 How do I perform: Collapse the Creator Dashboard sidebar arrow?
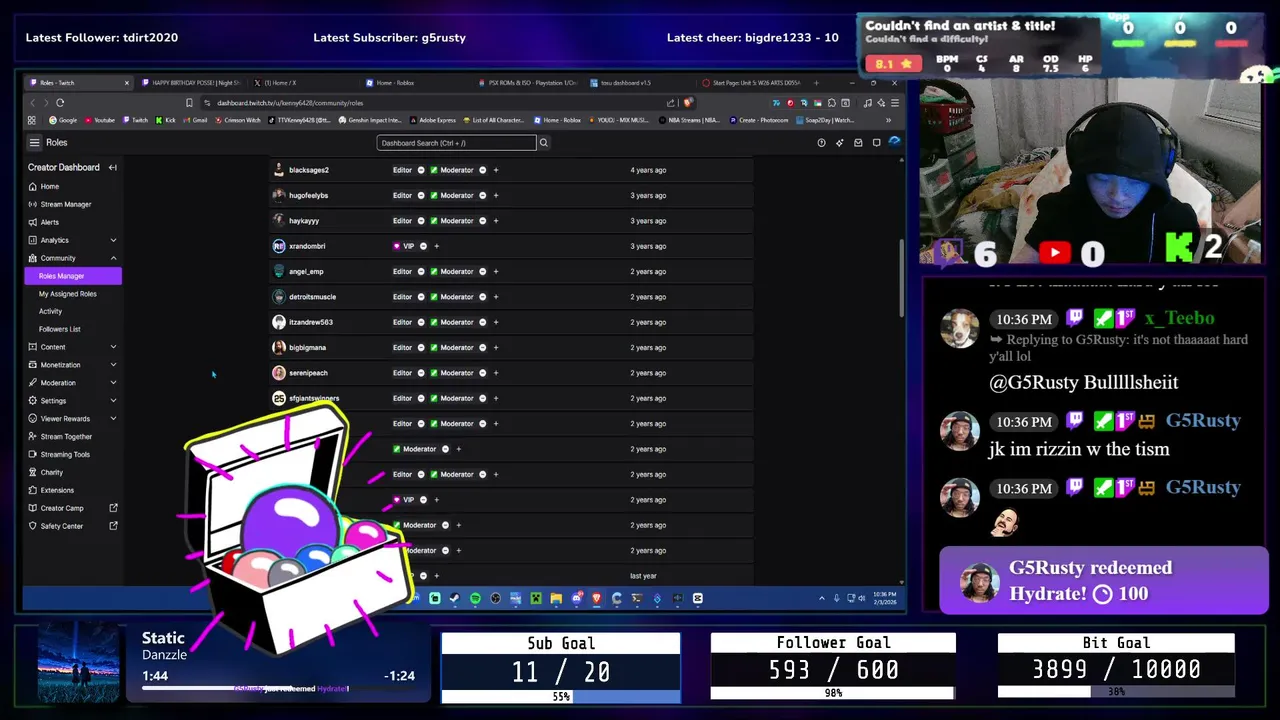113,167
